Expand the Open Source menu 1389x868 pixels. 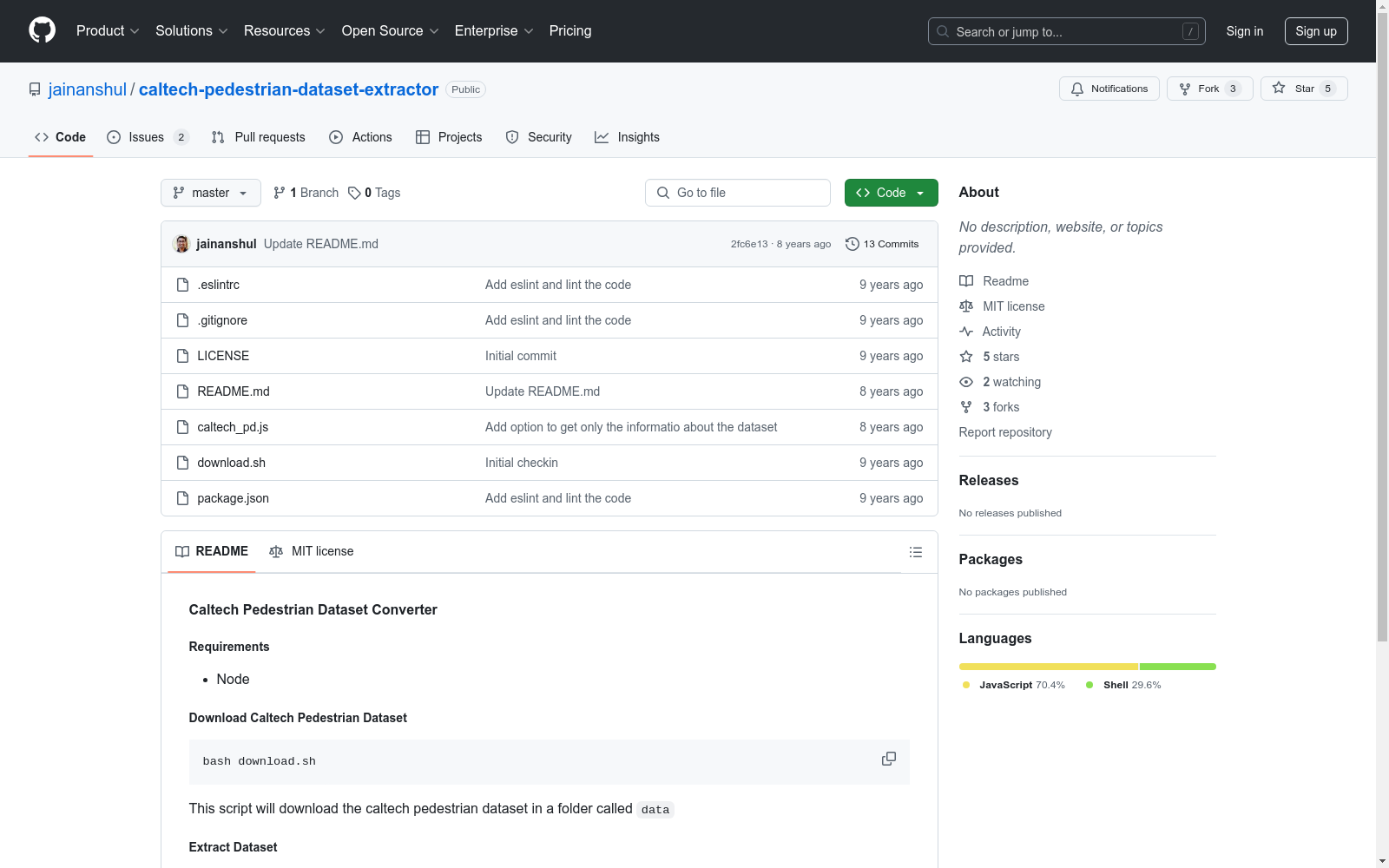tap(391, 30)
